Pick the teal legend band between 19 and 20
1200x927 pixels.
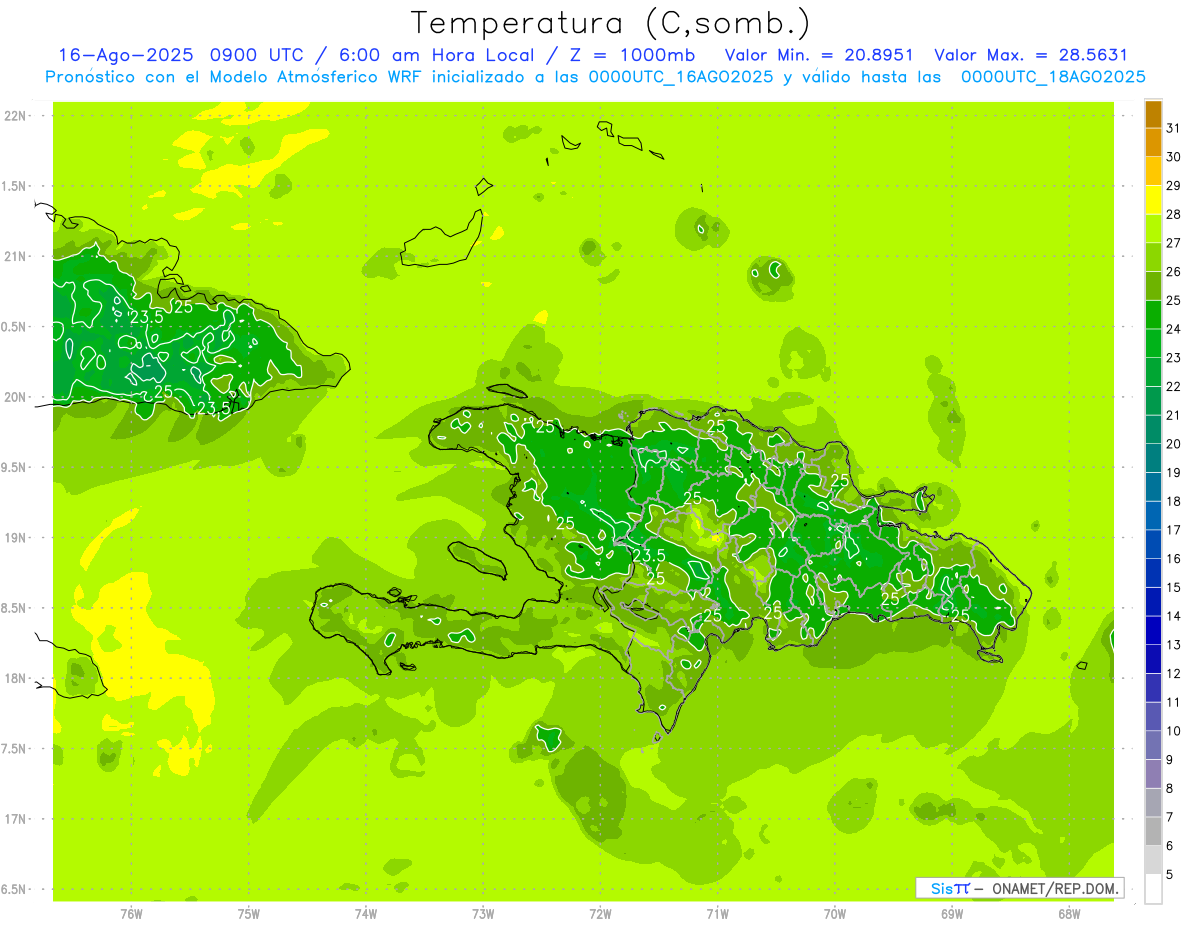[1153, 458]
